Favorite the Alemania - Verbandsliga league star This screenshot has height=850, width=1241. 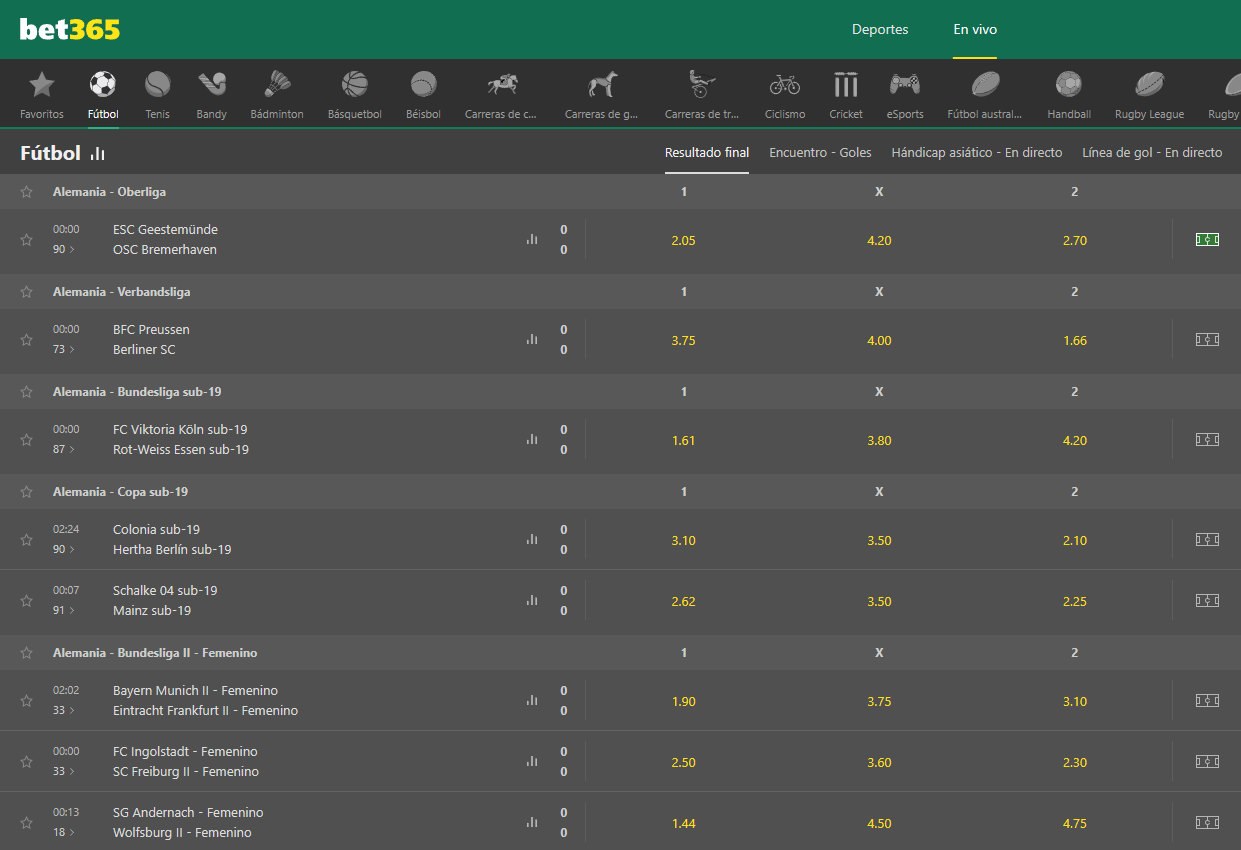[x=27, y=292]
